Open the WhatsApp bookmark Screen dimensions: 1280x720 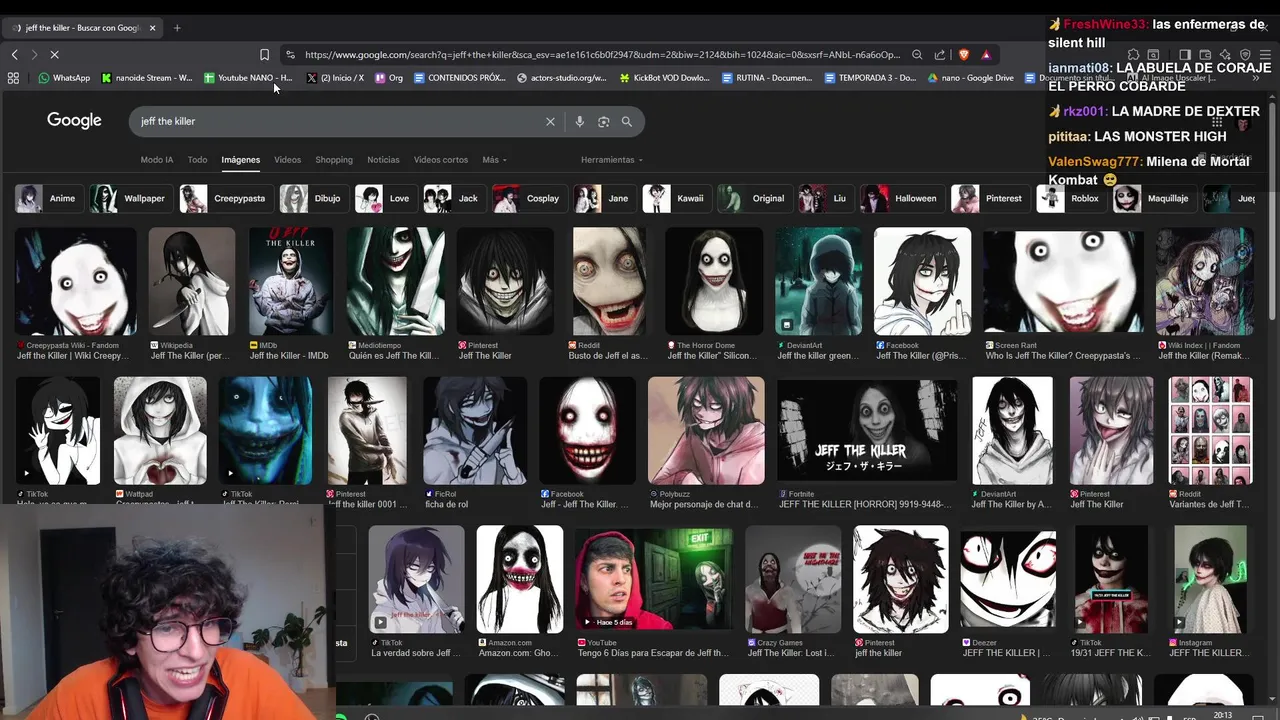point(64,78)
